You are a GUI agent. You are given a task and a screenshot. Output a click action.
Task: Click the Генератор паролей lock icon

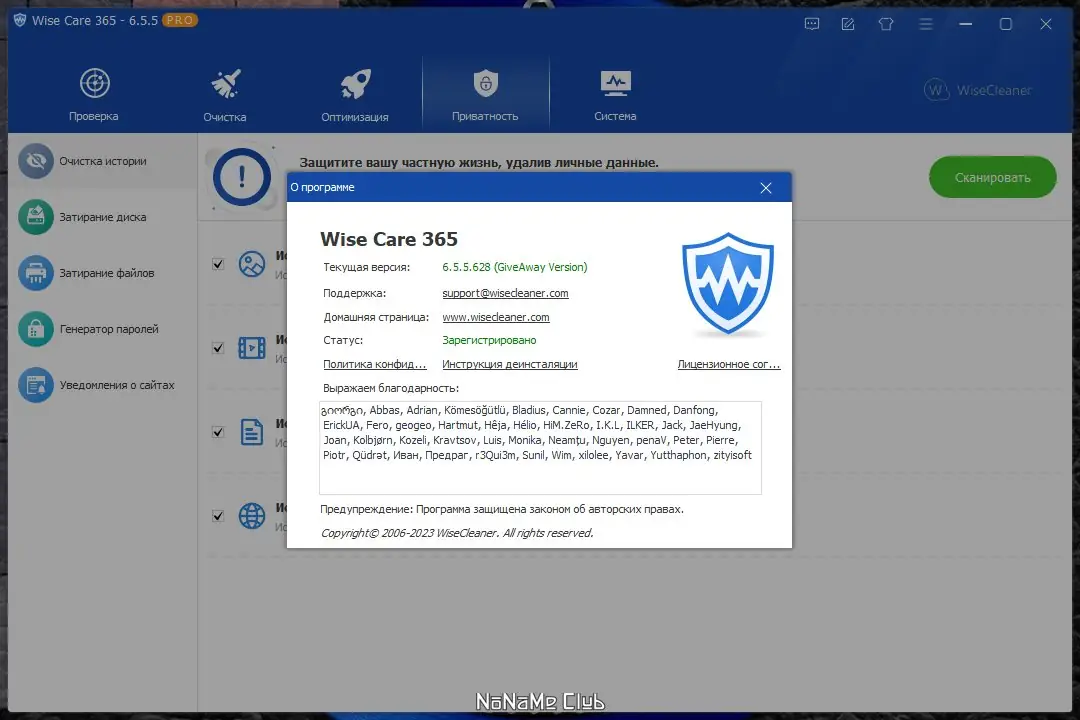click(x=36, y=329)
